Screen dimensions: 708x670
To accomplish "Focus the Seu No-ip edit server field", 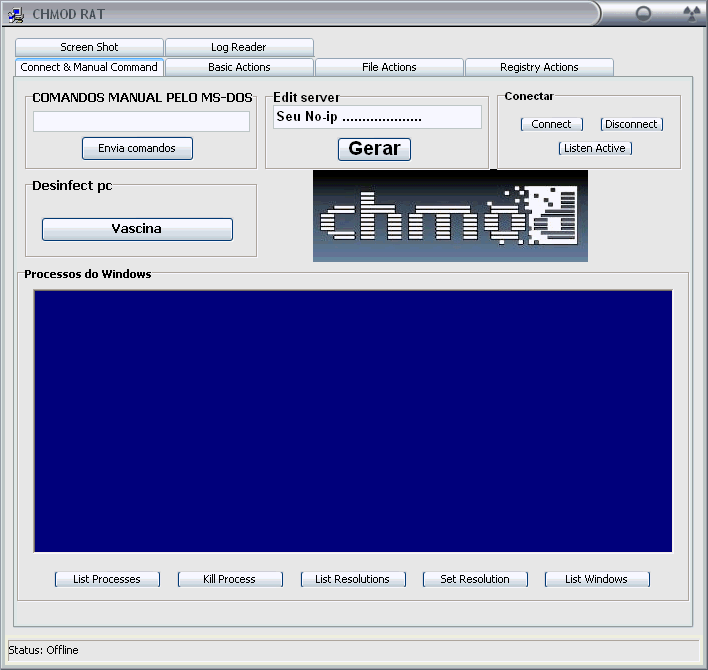I will tap(377, 117).
